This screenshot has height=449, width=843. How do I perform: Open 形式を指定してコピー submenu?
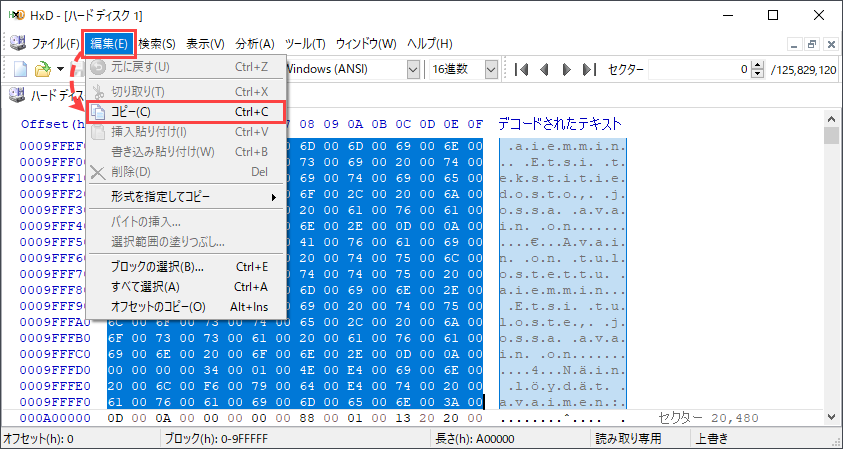(185, 197)
